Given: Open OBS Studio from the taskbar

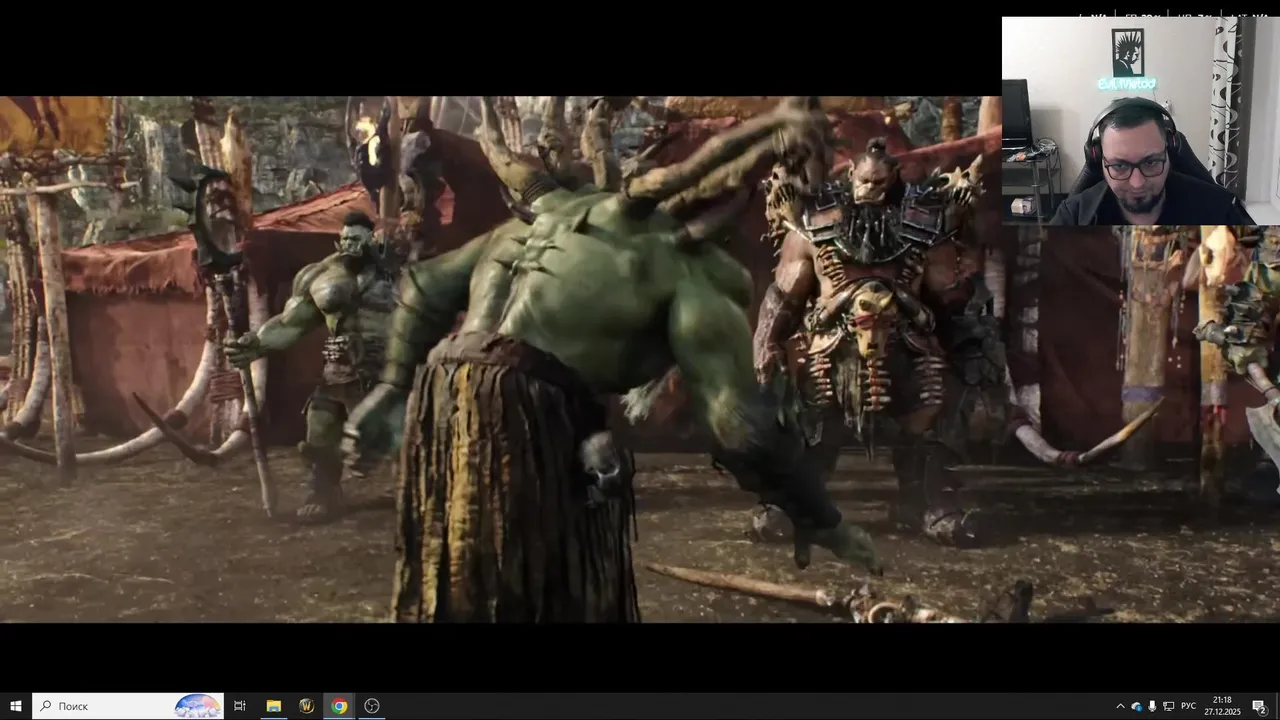Looking at the screenshot, I should tap(372, 706).
